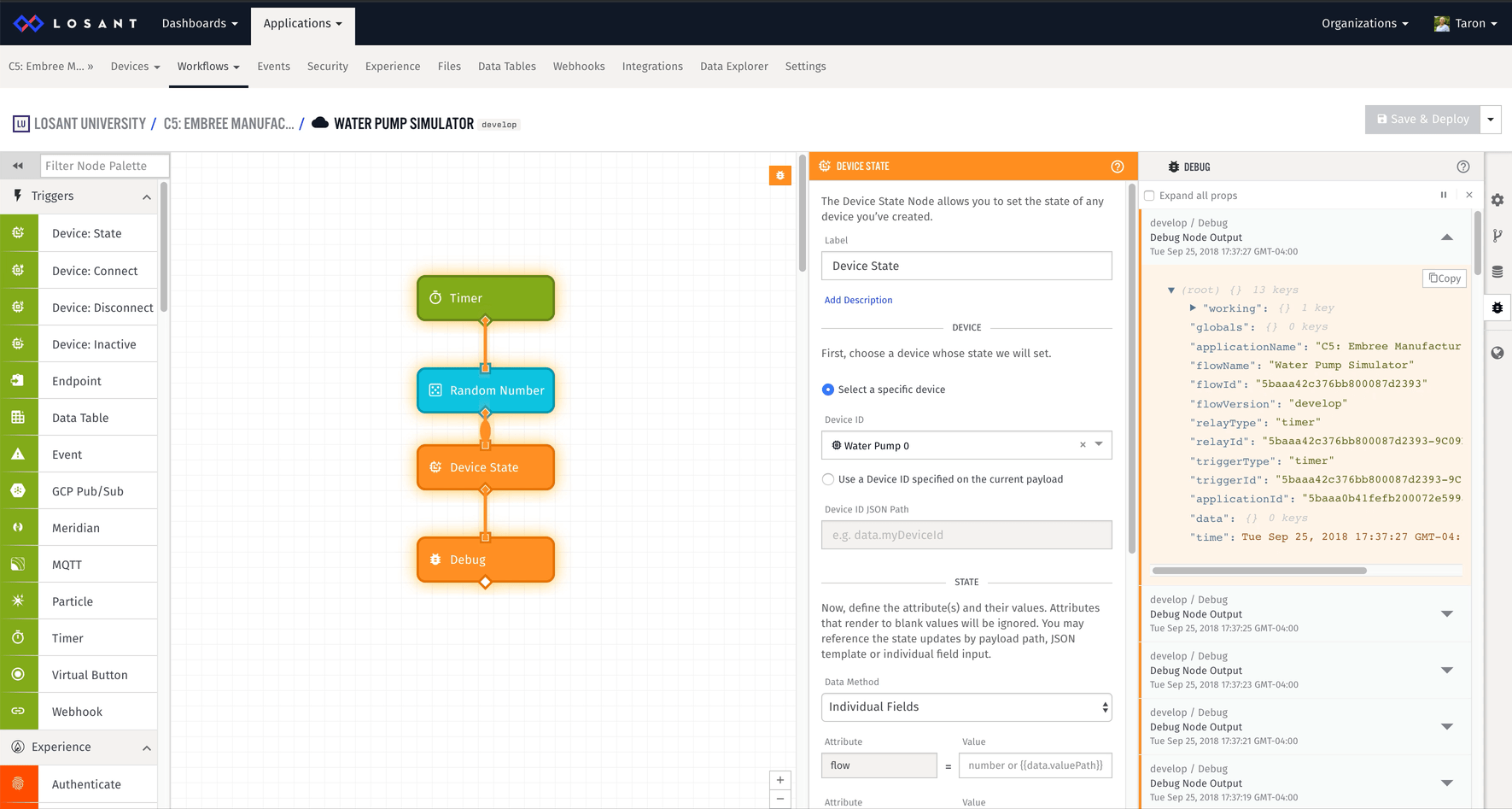
Task: Select the Random Number node on canvas
Action: tap(486, 390)
